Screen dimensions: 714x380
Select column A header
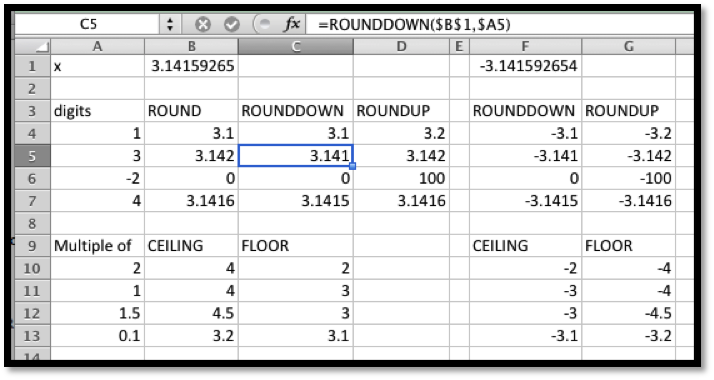coord(97,46)
